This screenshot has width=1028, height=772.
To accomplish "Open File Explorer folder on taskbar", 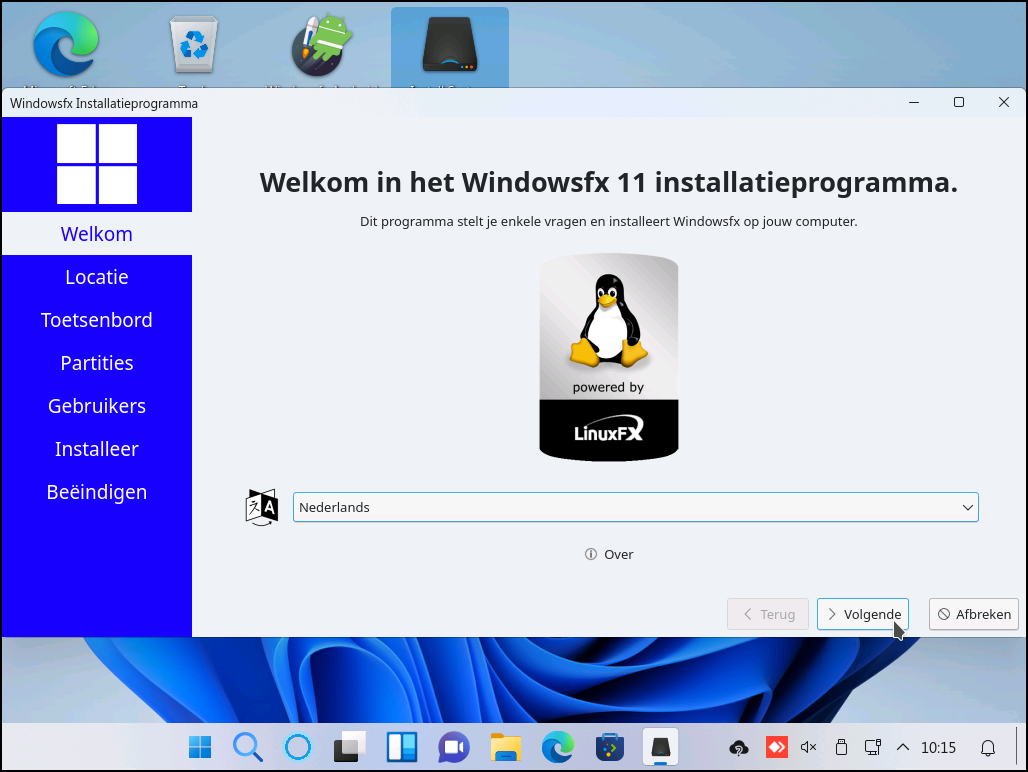I will [505, 747].
